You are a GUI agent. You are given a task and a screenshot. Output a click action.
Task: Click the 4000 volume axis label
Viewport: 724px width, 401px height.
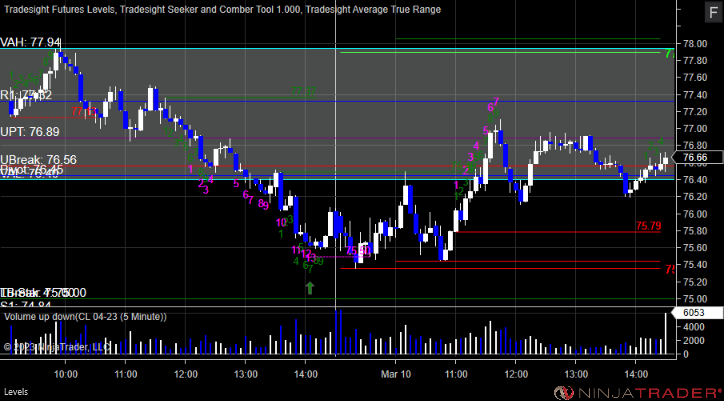pyautogui.click(x=692, y=327)
